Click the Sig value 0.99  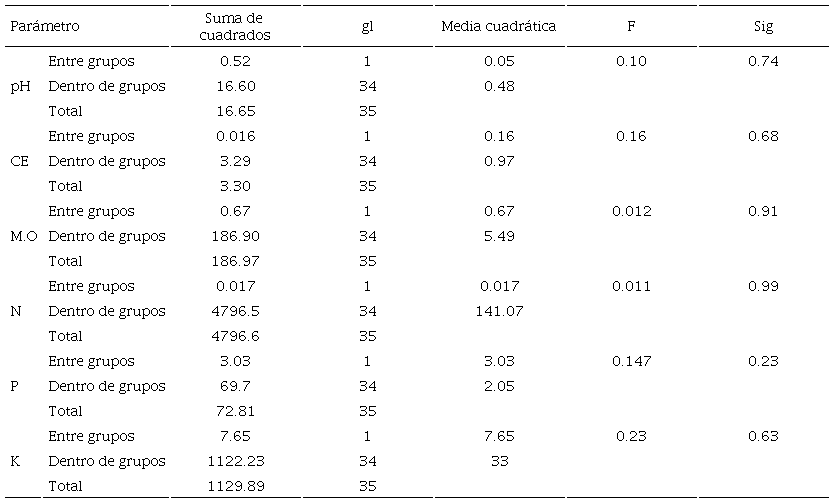point(763,286)
